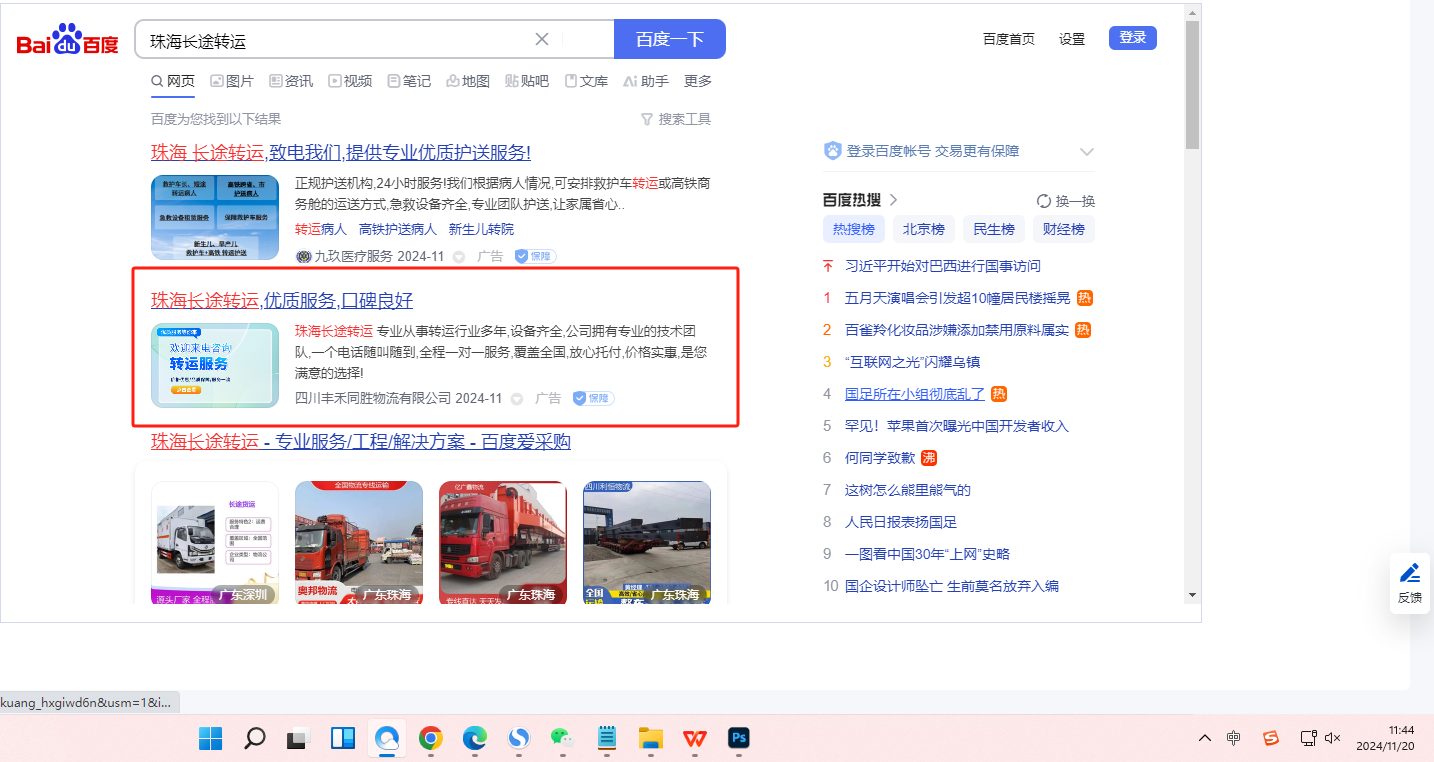This screenshot has height=762, width=1434.
Task: Open Photoshop from the taskbar
Action: (739, 738)
